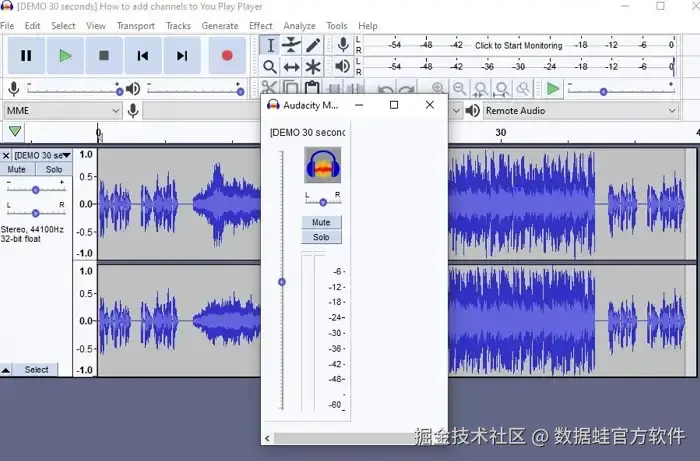Click the Zoom Out magnifier icon
This screenshot has width=700, height=461.
click(459, 88)
